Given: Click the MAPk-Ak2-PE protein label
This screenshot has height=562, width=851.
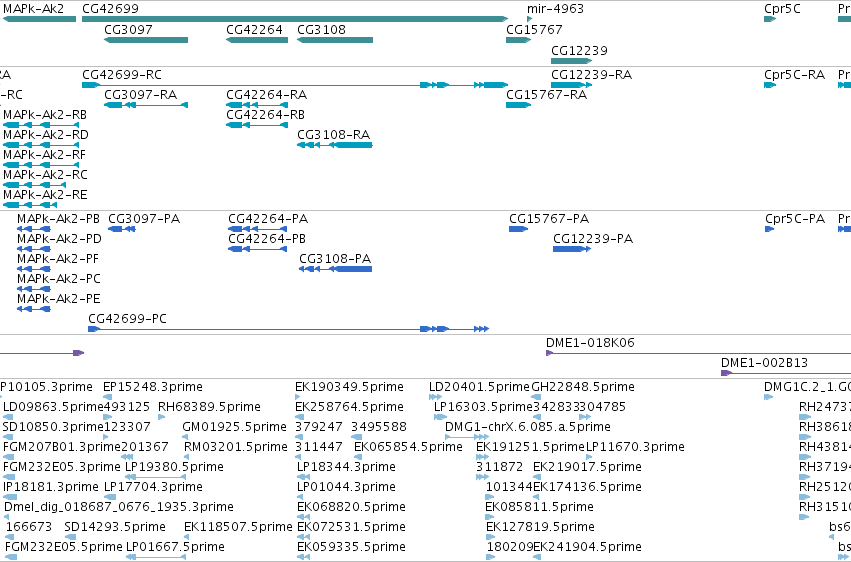Looking at the screenshot, I should coord(59,299).
